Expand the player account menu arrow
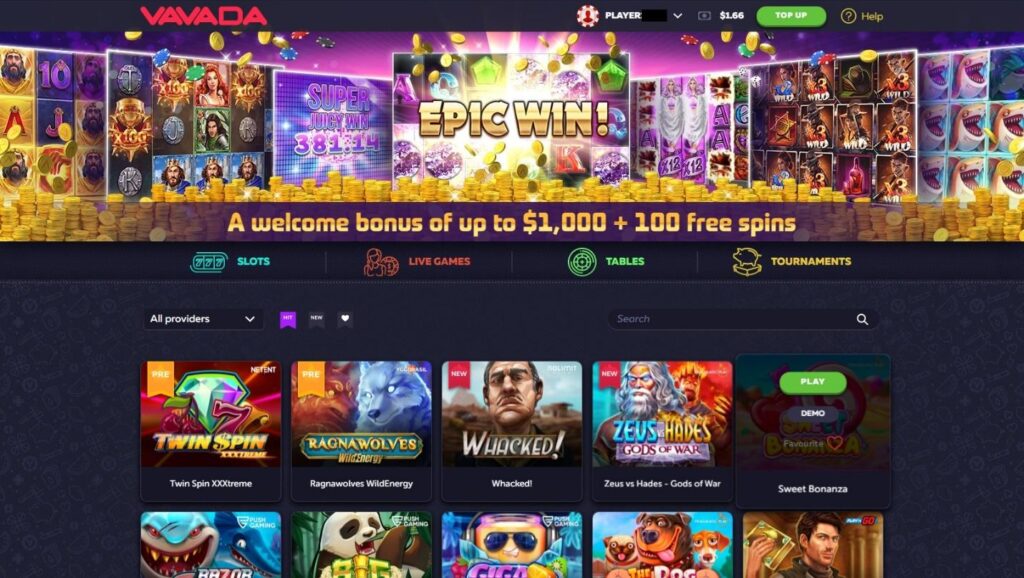Image resolution: width=1024 pixels, height=578 pixels. click(678, 16)
